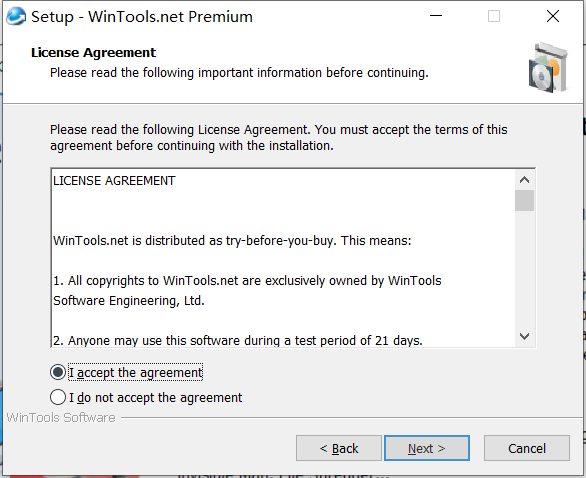Image resolution: width=586 pixels, height=478 pixels.
Task: Minimize the Setup window
Action: (x=436, y=16)
